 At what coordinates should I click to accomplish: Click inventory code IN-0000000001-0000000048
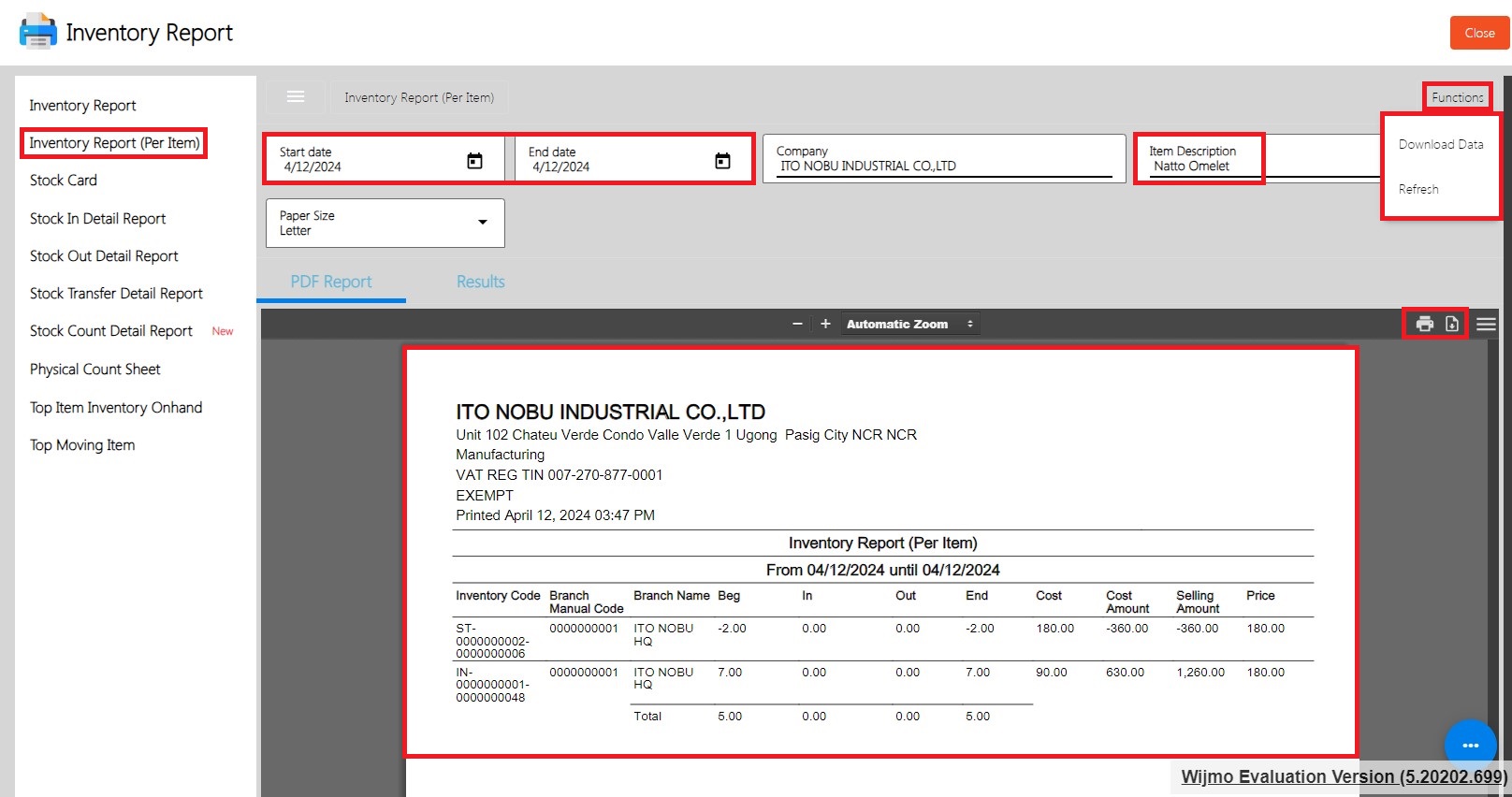[x=492, y=685]
